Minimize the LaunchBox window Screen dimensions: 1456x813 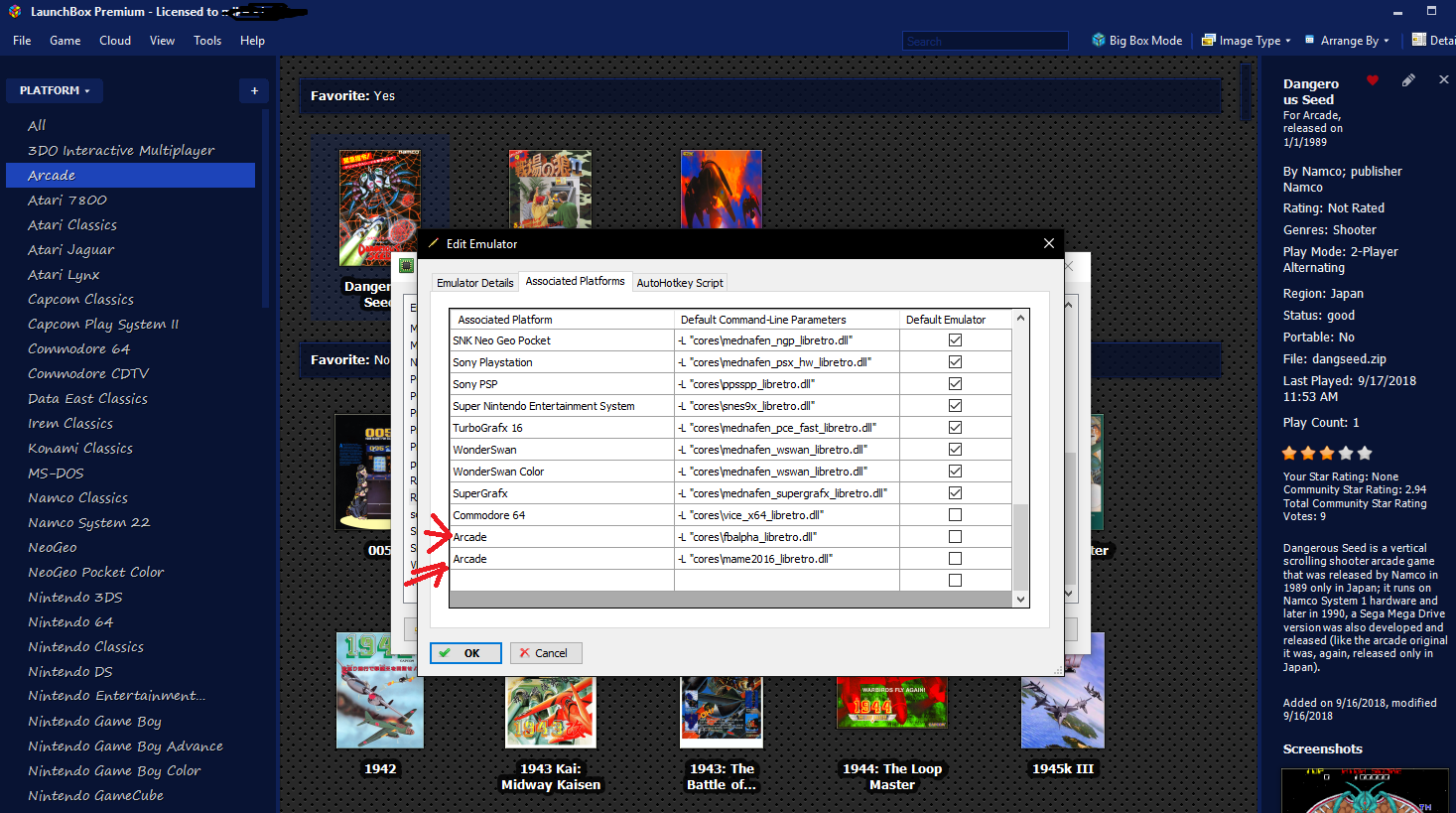[1397, 12]
